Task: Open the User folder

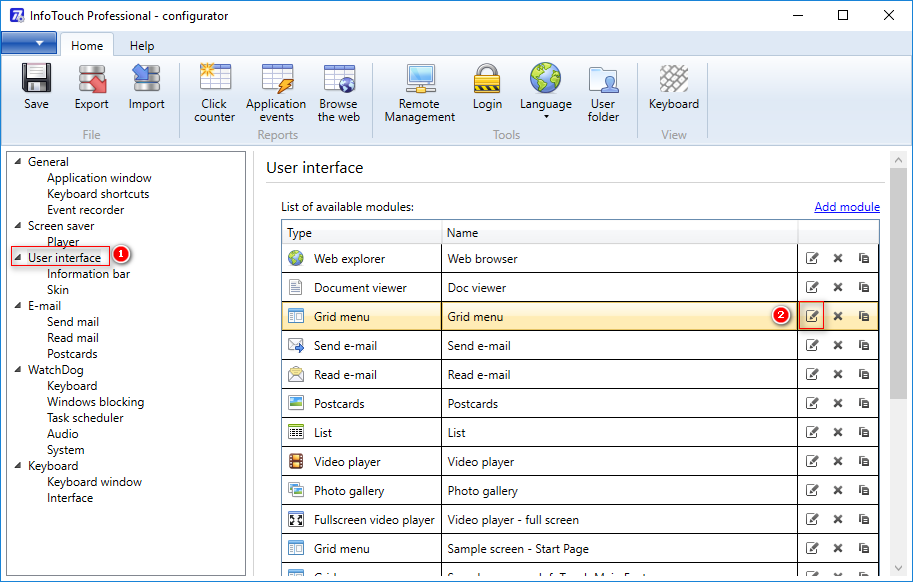Action: [603, 93]
